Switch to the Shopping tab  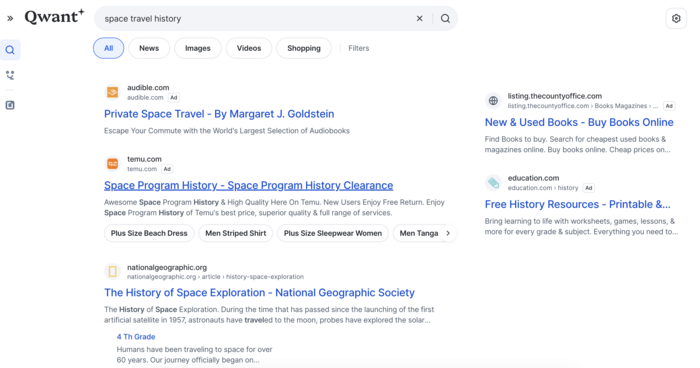(304, 48)
